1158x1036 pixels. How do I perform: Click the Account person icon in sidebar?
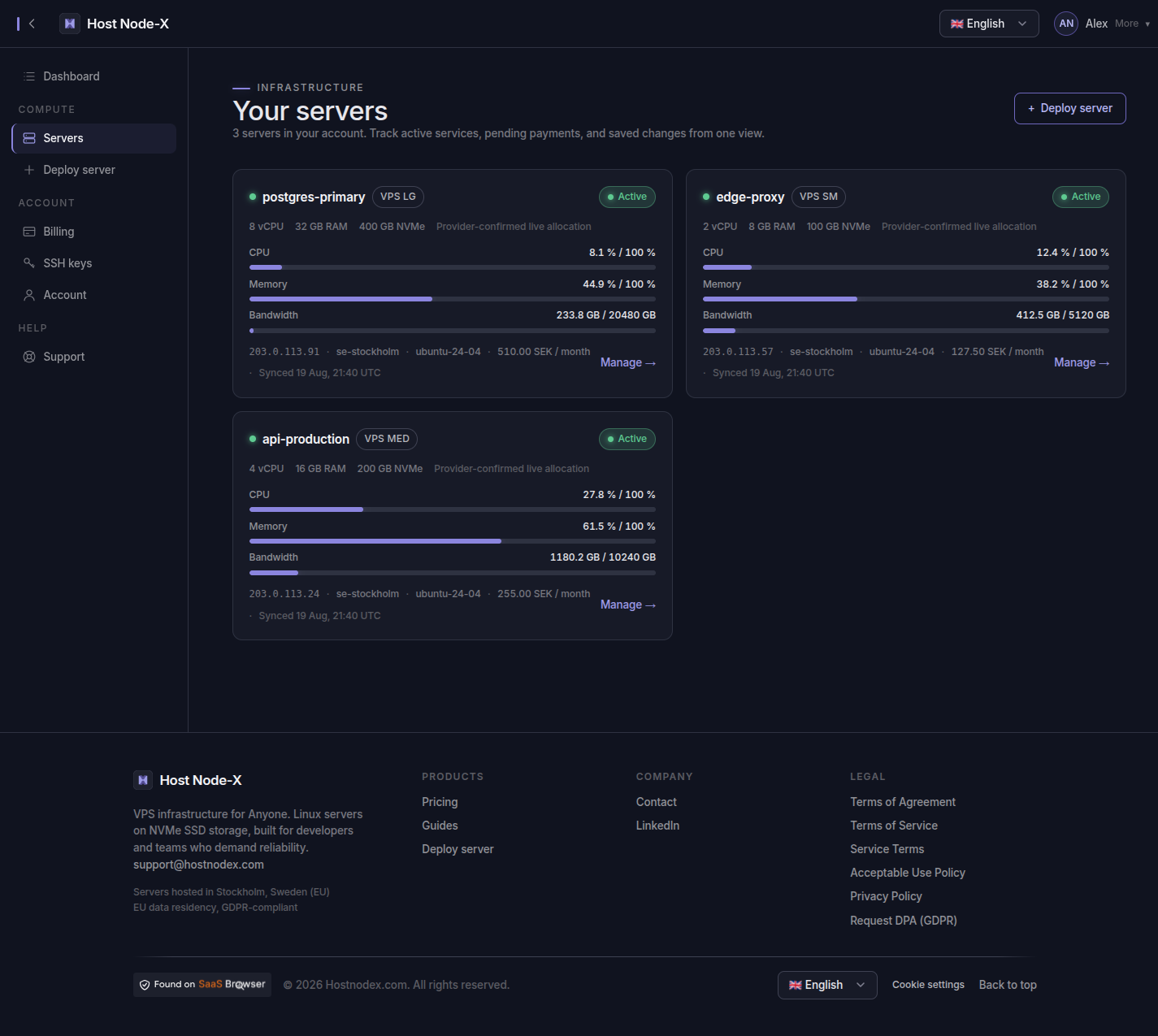tap(29, 295)
